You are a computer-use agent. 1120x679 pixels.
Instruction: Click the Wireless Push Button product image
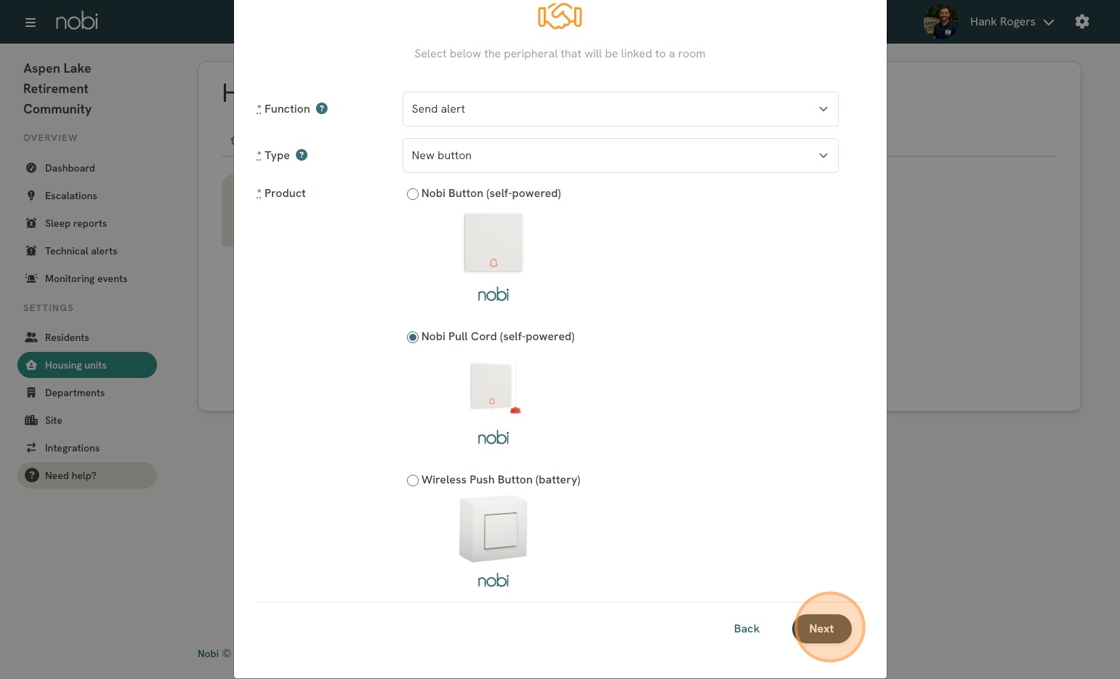(493, 530)
